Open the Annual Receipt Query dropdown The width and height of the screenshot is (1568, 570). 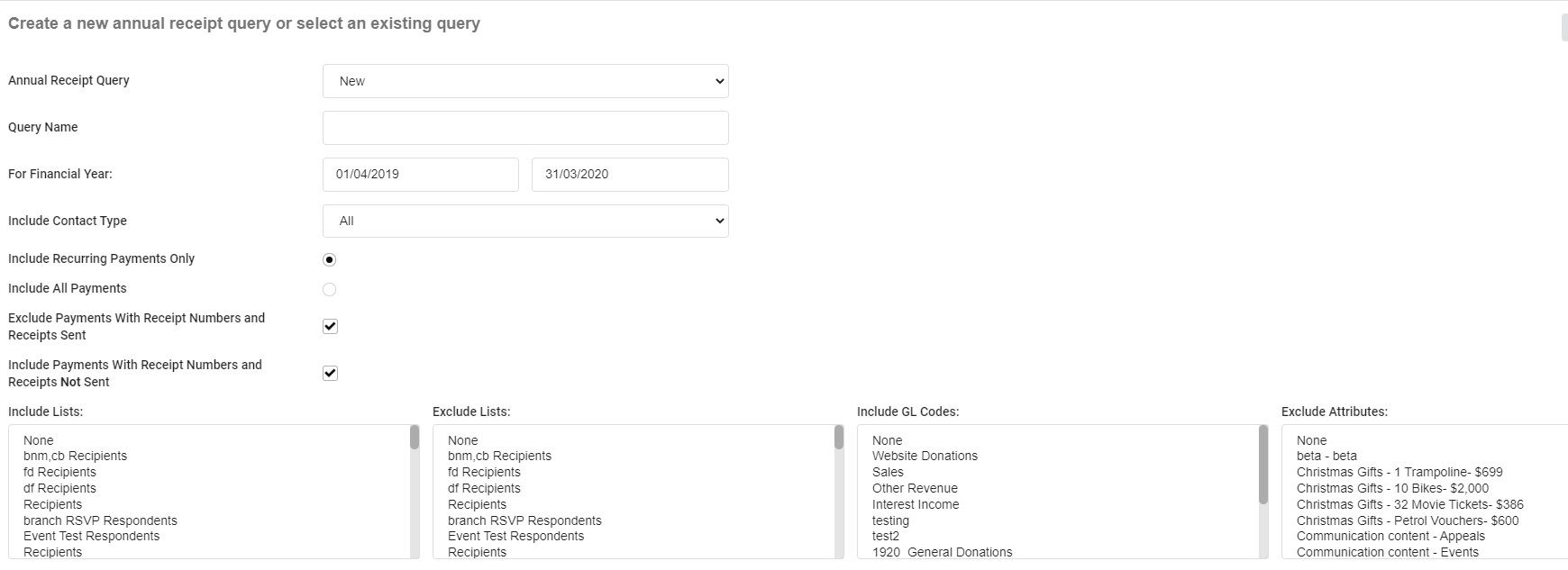[x=524, y=81]
